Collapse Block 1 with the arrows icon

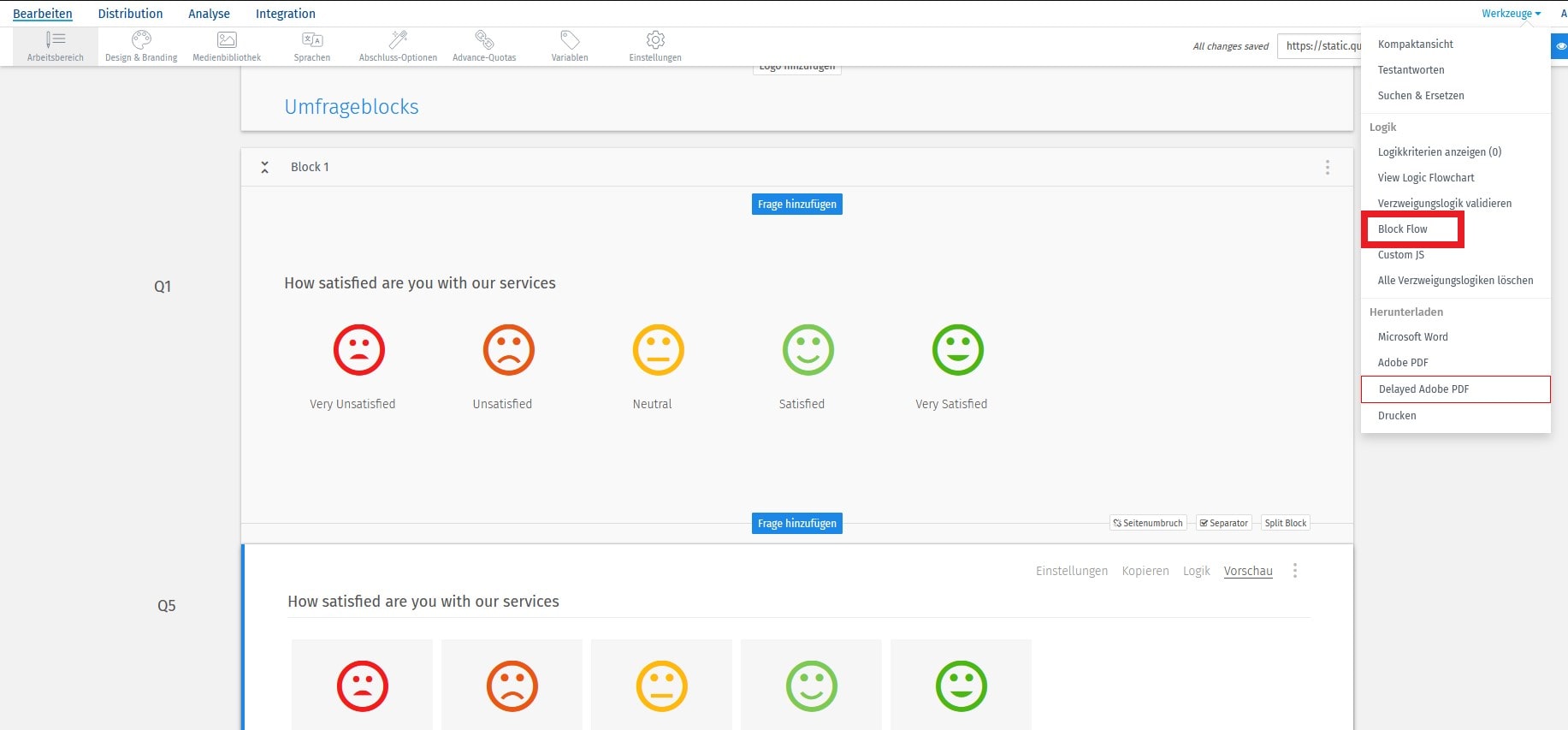coord(265,167)
